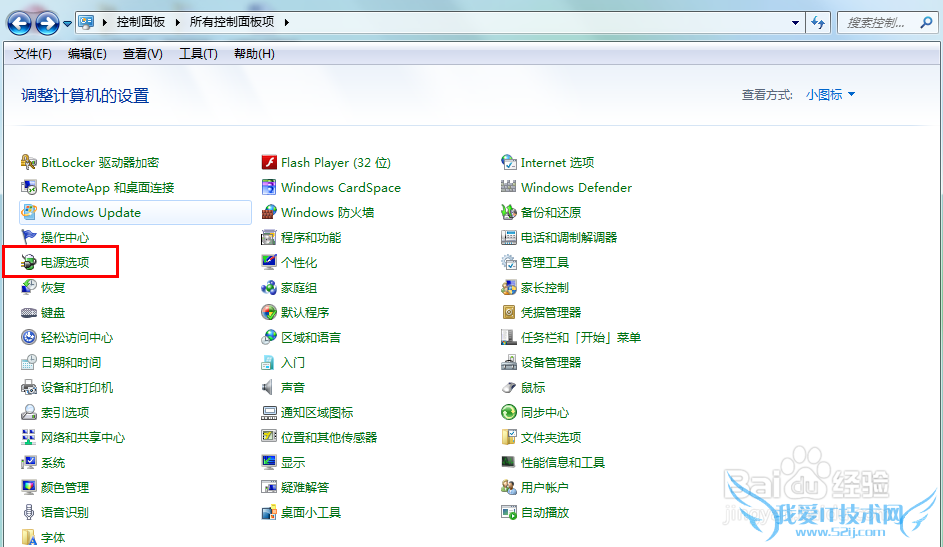The width and height of the screenshot is (943, 547).
Task: Click the 设备管理器 icon
Action: click(x=509, y=362)
